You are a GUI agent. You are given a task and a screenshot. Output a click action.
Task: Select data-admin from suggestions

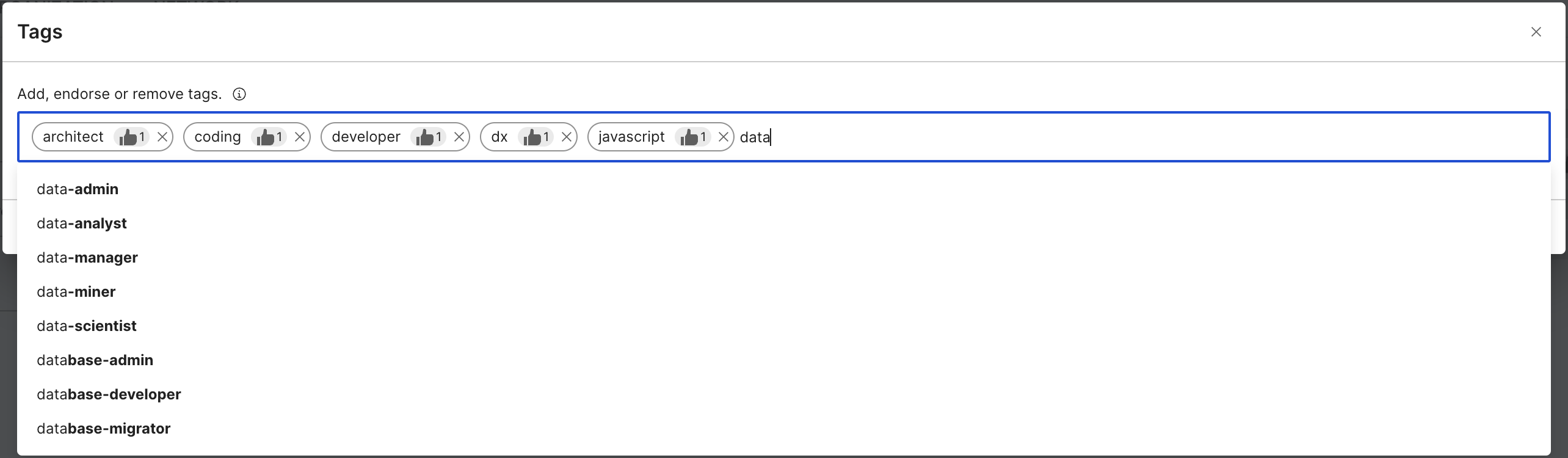pyautogui.click(x=78, y=189)
